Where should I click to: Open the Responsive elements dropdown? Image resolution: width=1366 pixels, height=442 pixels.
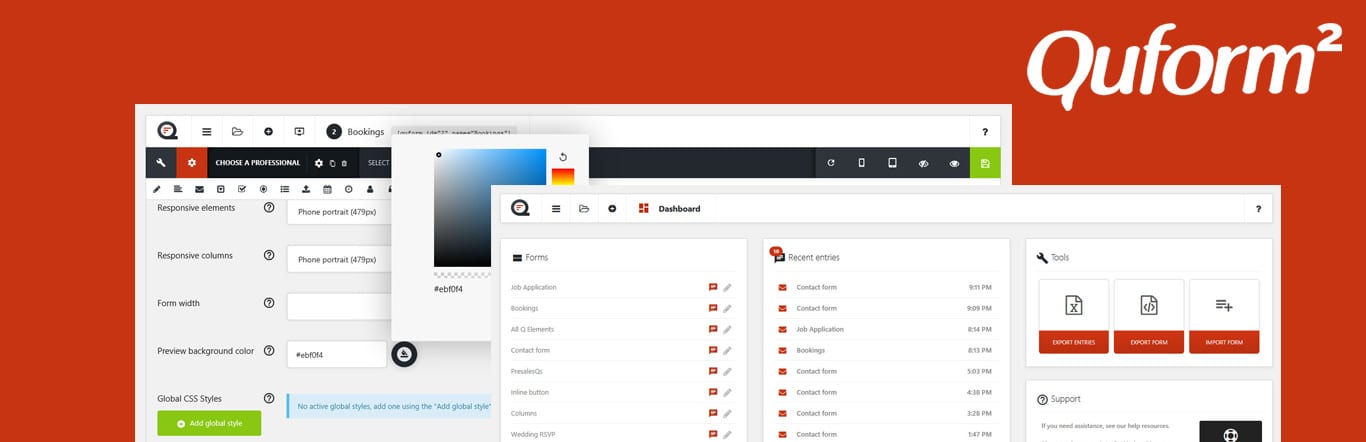(x=339, y=212)
